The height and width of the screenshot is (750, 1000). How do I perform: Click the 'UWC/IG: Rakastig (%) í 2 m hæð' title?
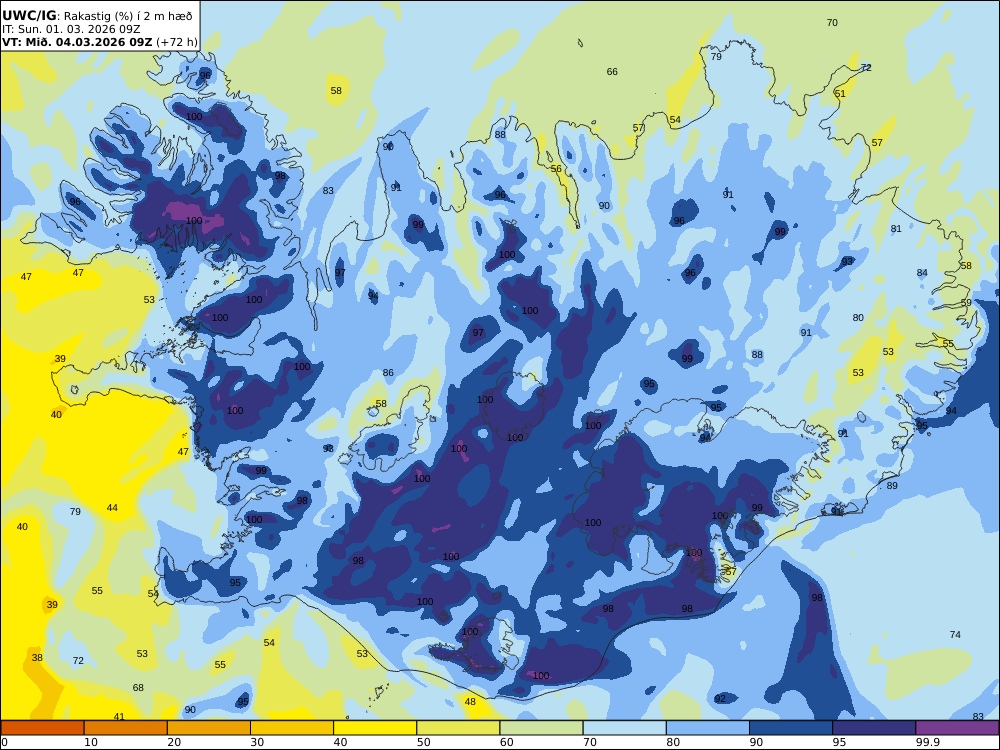tap(97, 16)
